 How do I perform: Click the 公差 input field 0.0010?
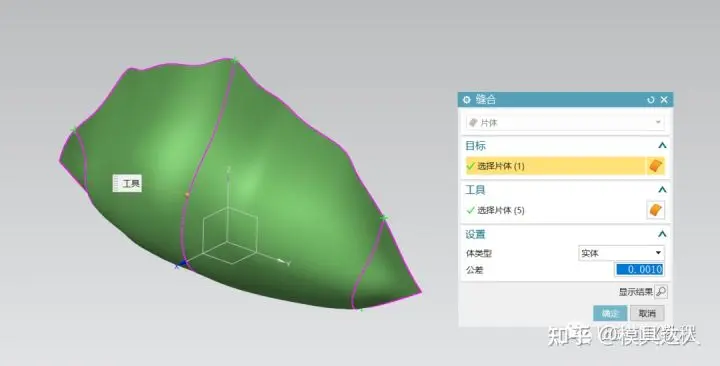639,269
